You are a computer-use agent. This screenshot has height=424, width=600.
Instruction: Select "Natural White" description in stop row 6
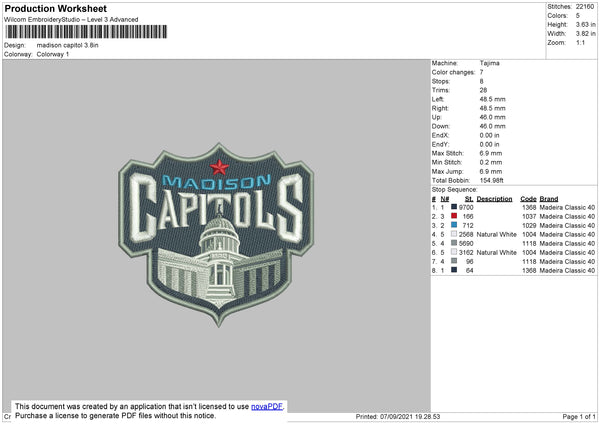coord(497,252)
